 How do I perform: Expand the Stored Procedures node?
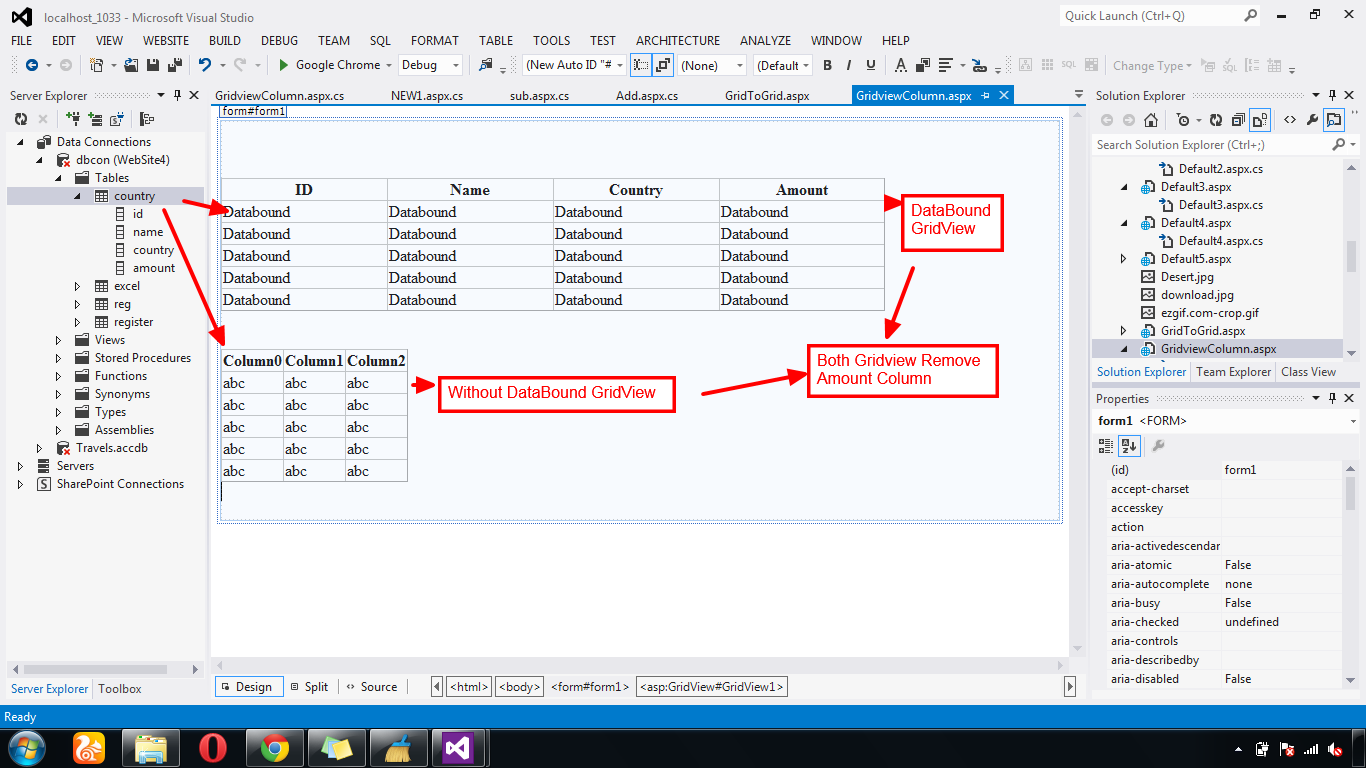pos(57,357)
